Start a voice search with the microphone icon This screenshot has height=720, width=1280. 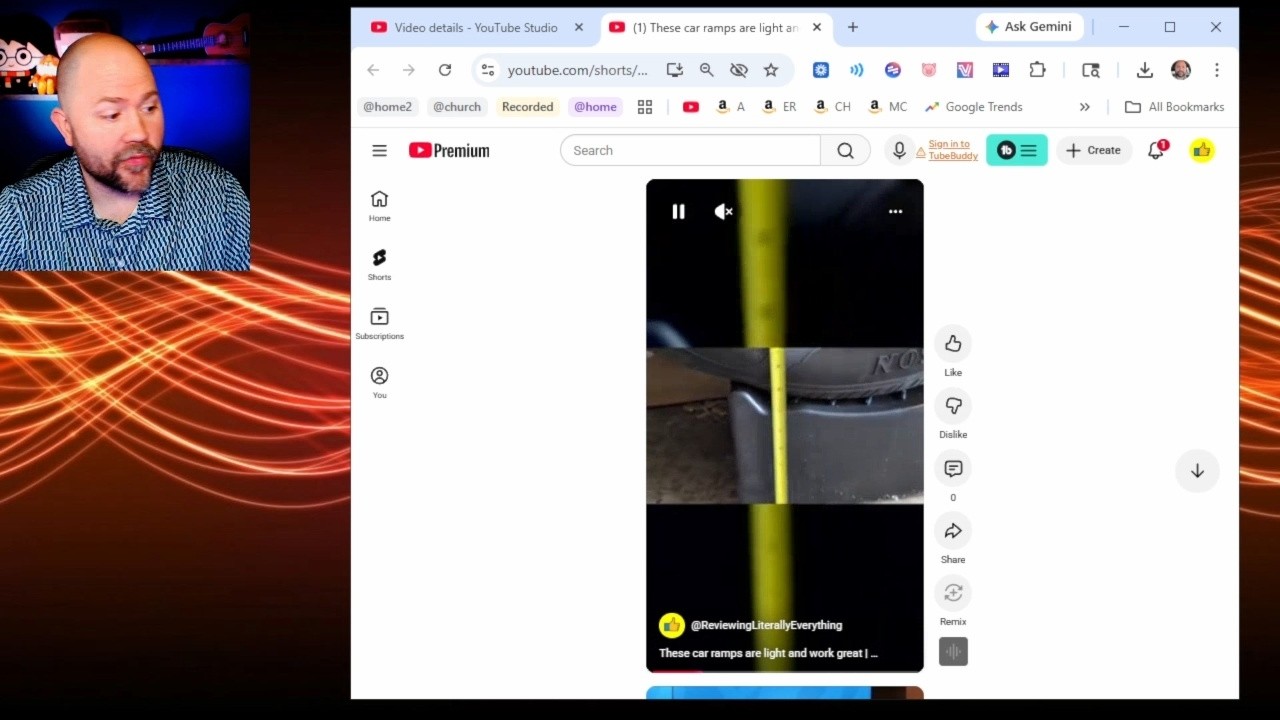898,150
